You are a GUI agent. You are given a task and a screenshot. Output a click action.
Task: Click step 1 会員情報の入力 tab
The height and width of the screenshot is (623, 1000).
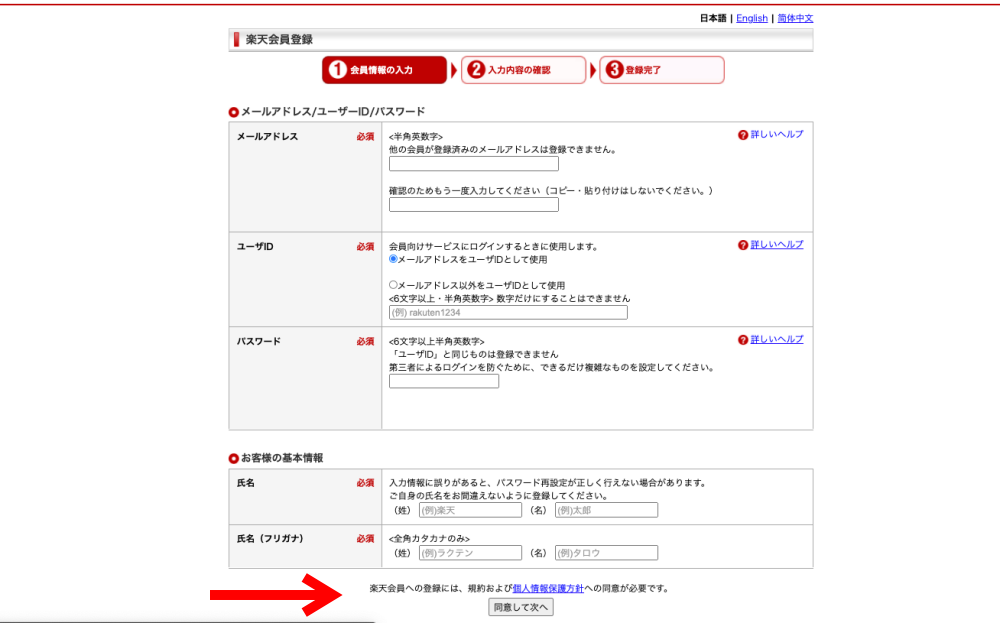tap(385, 70)
